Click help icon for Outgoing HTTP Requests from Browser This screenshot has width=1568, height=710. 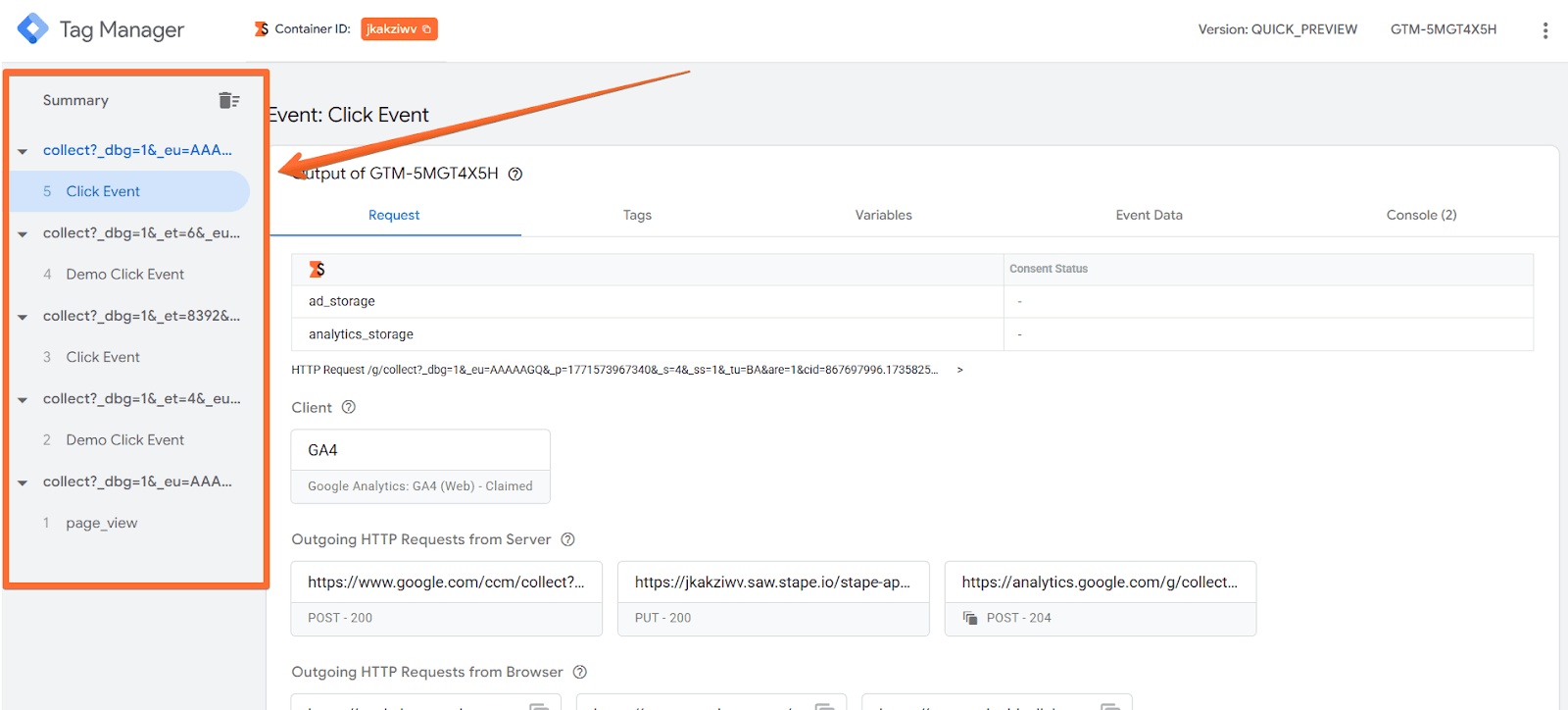[x=579, y=672]
